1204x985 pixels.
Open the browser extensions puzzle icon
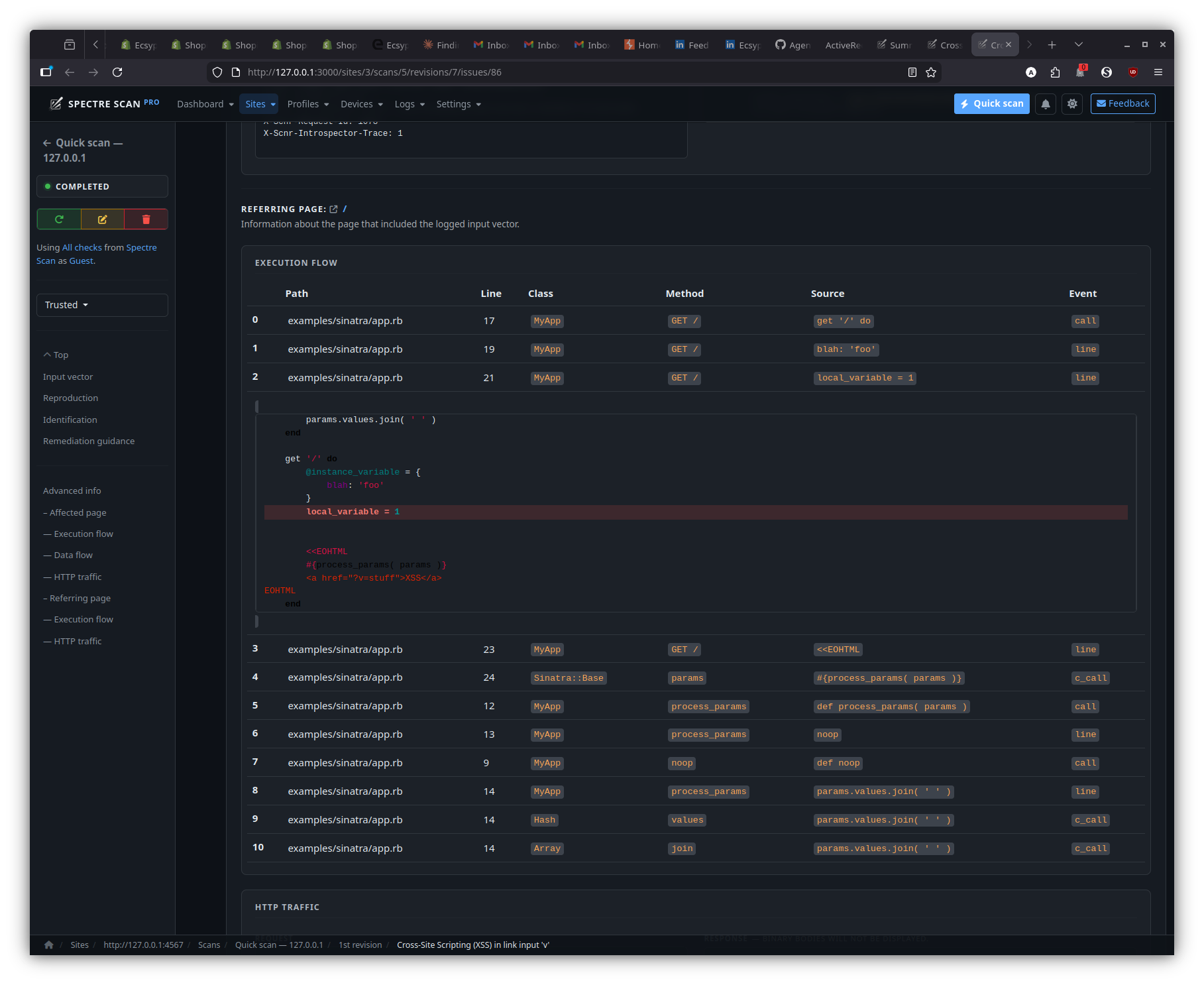point(1055,72)
